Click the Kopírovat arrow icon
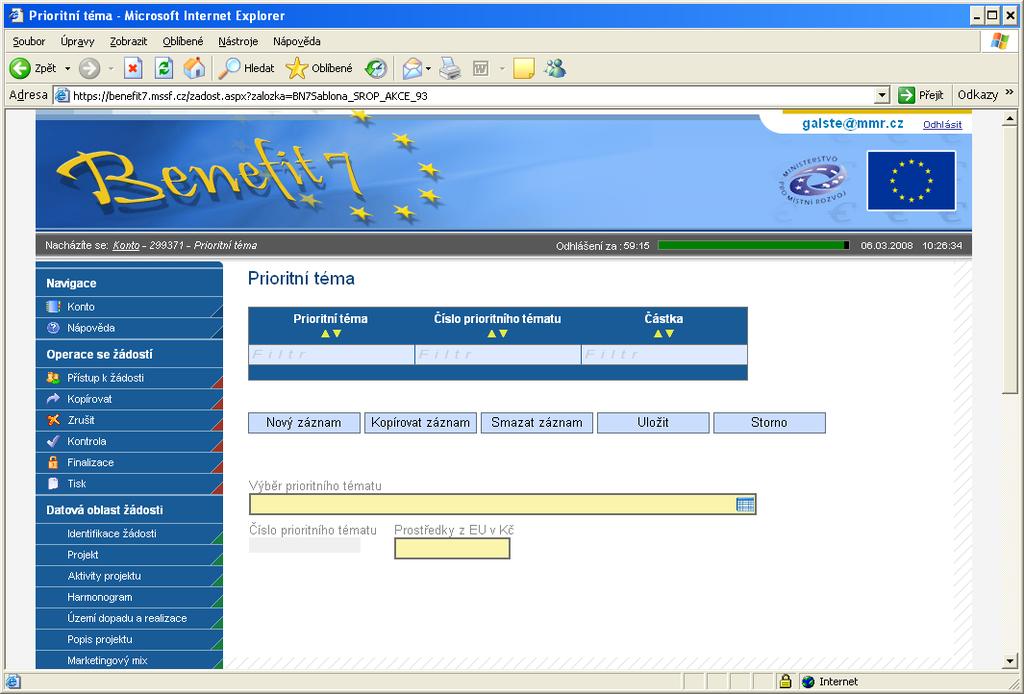Screen dimensions: 1024x694 [54, 398]
